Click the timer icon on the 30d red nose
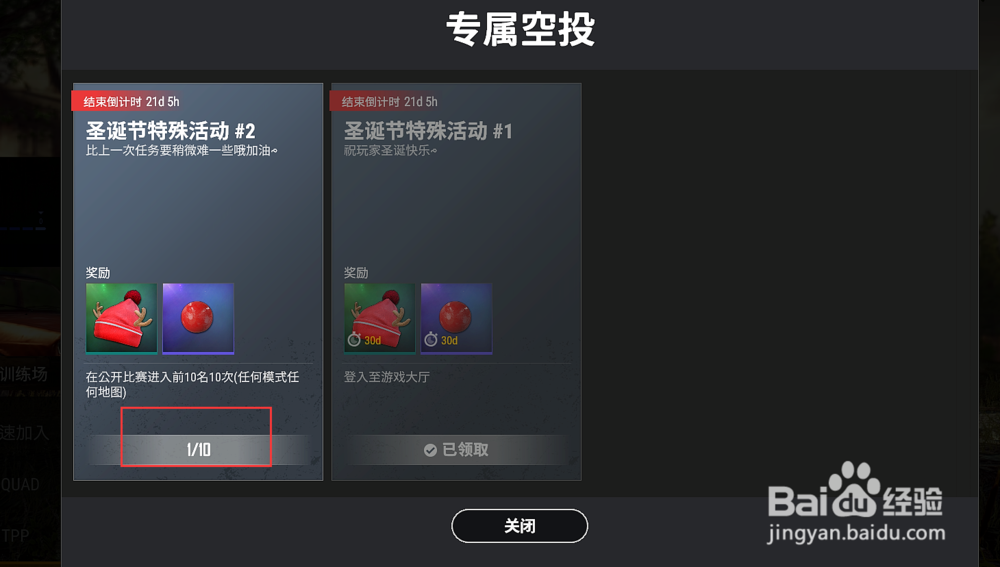The height and width of the screenshot is (567, 1000). (431, 340)
